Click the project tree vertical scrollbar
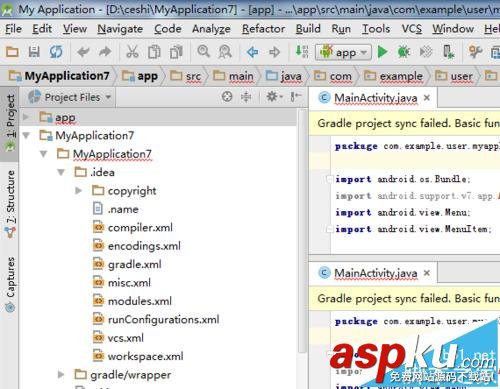This screenshot has width=500, height=389. [302, 230]
